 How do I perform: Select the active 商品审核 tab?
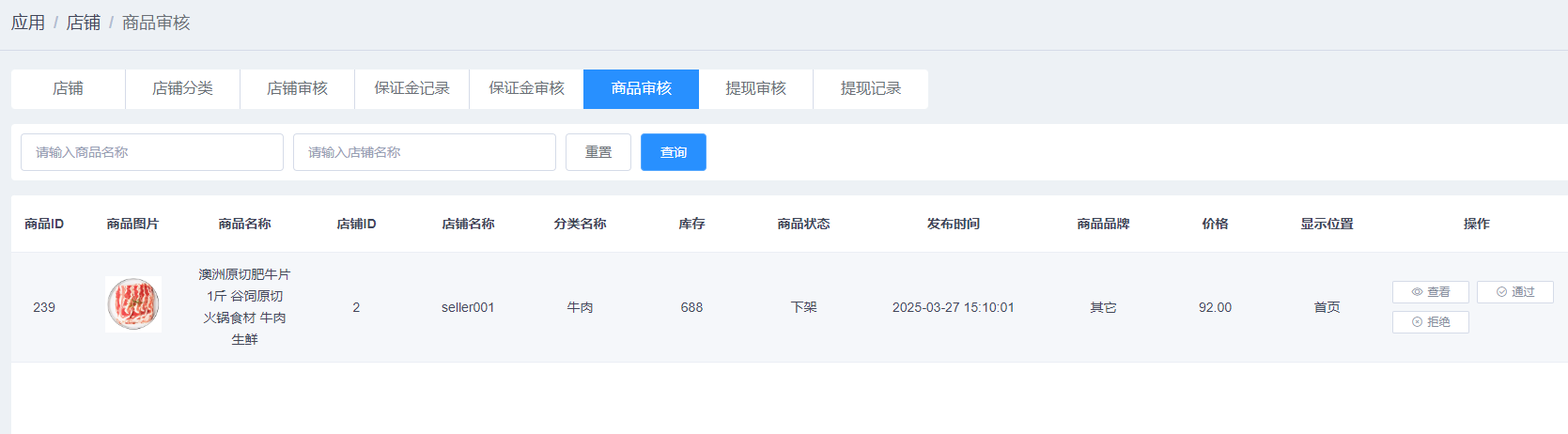point(641,88)
